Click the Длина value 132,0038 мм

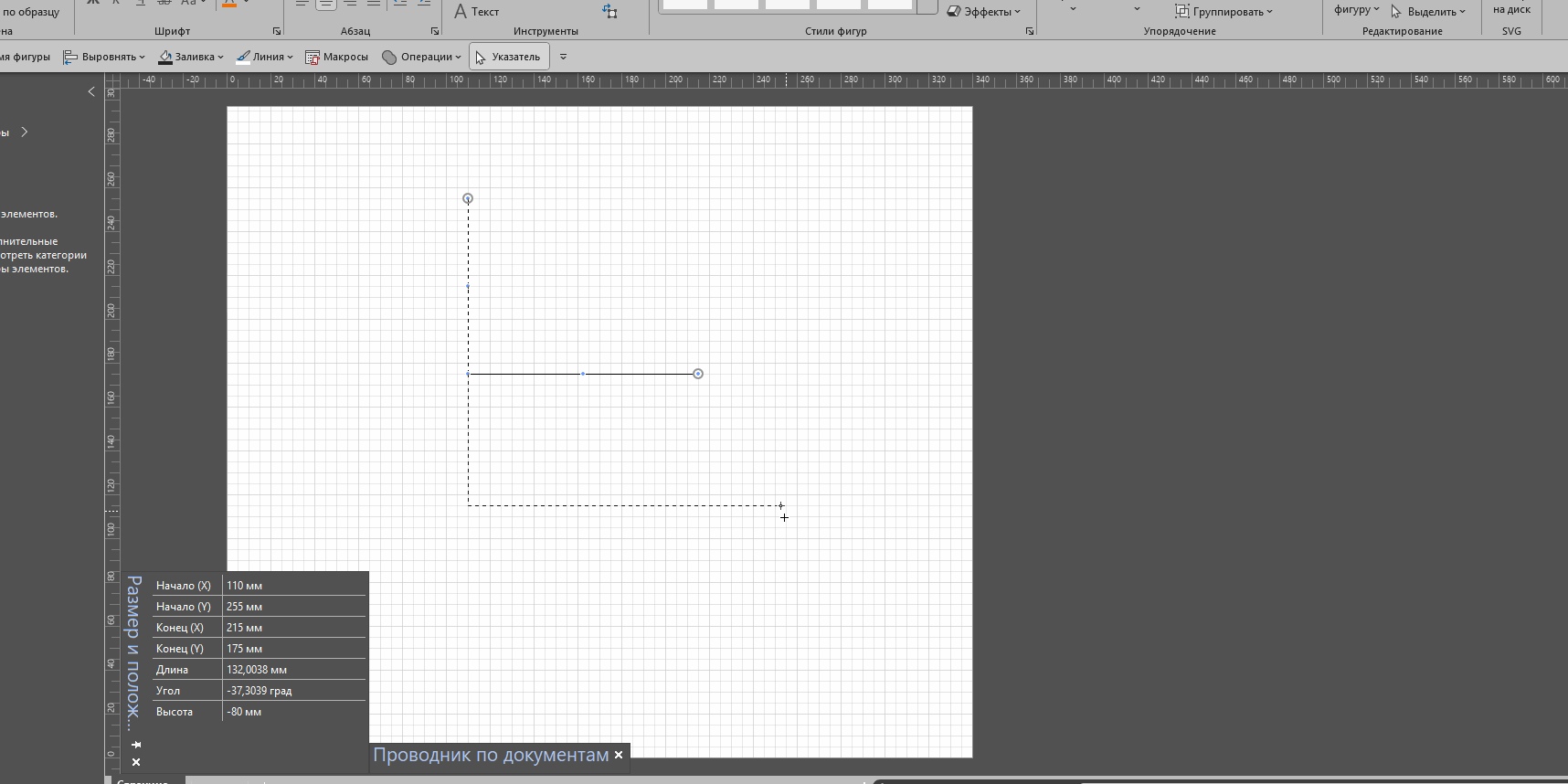(x=294, y=670)
